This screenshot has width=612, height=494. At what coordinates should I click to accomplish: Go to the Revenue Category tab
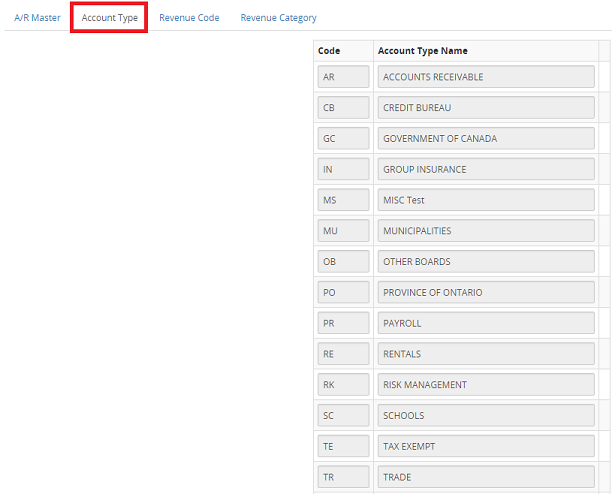pyautogui.click(x=278, y=18)
